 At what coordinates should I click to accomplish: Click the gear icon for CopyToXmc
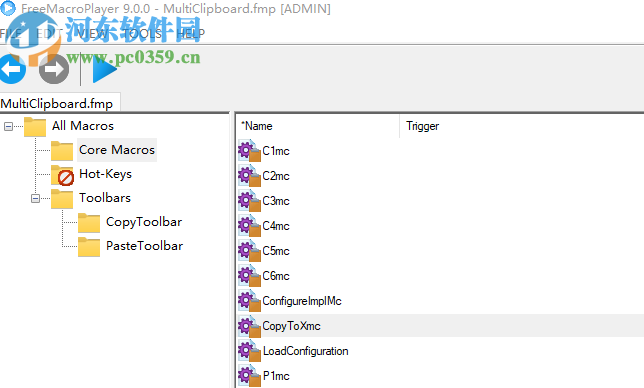[x=249, y=326]
